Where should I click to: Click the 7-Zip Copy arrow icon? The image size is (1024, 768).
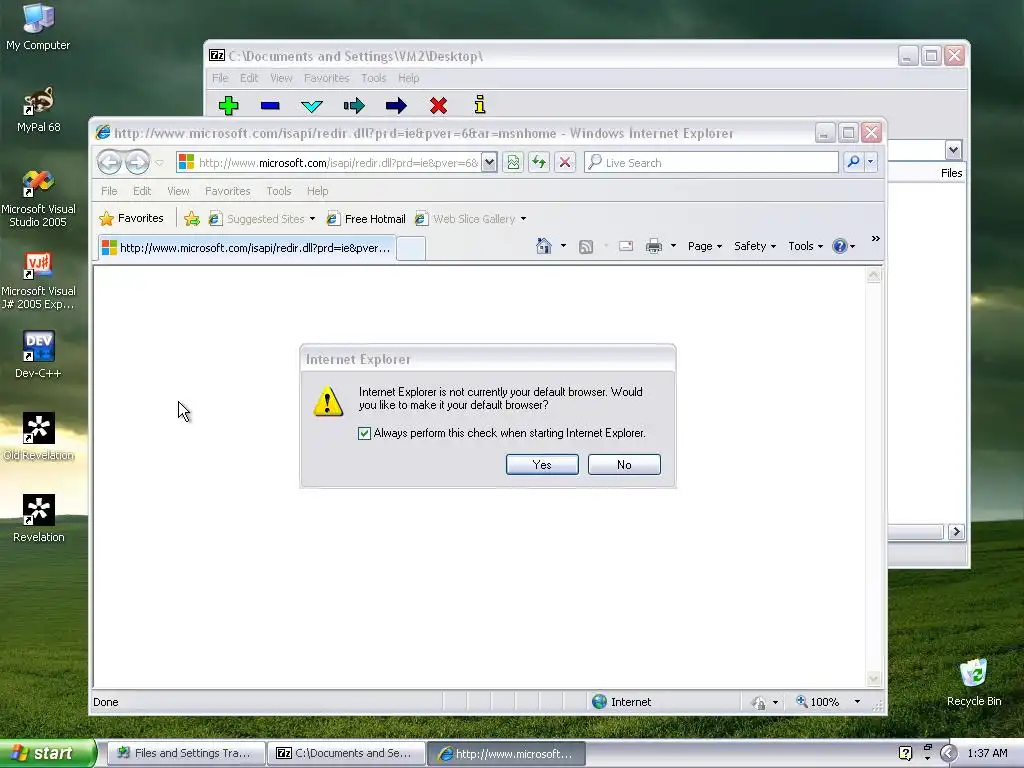click(354, 105)
